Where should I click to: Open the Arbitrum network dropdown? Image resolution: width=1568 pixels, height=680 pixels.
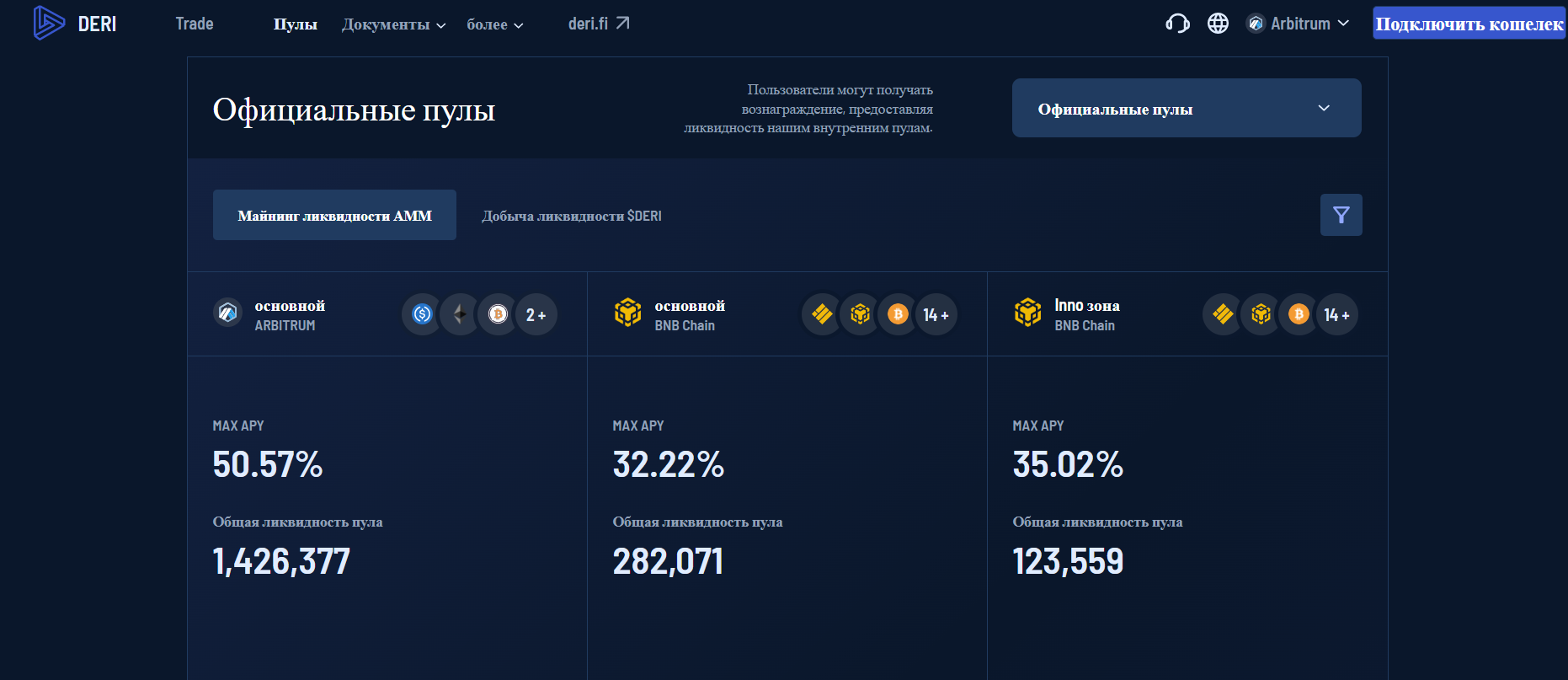[1299, 24]
